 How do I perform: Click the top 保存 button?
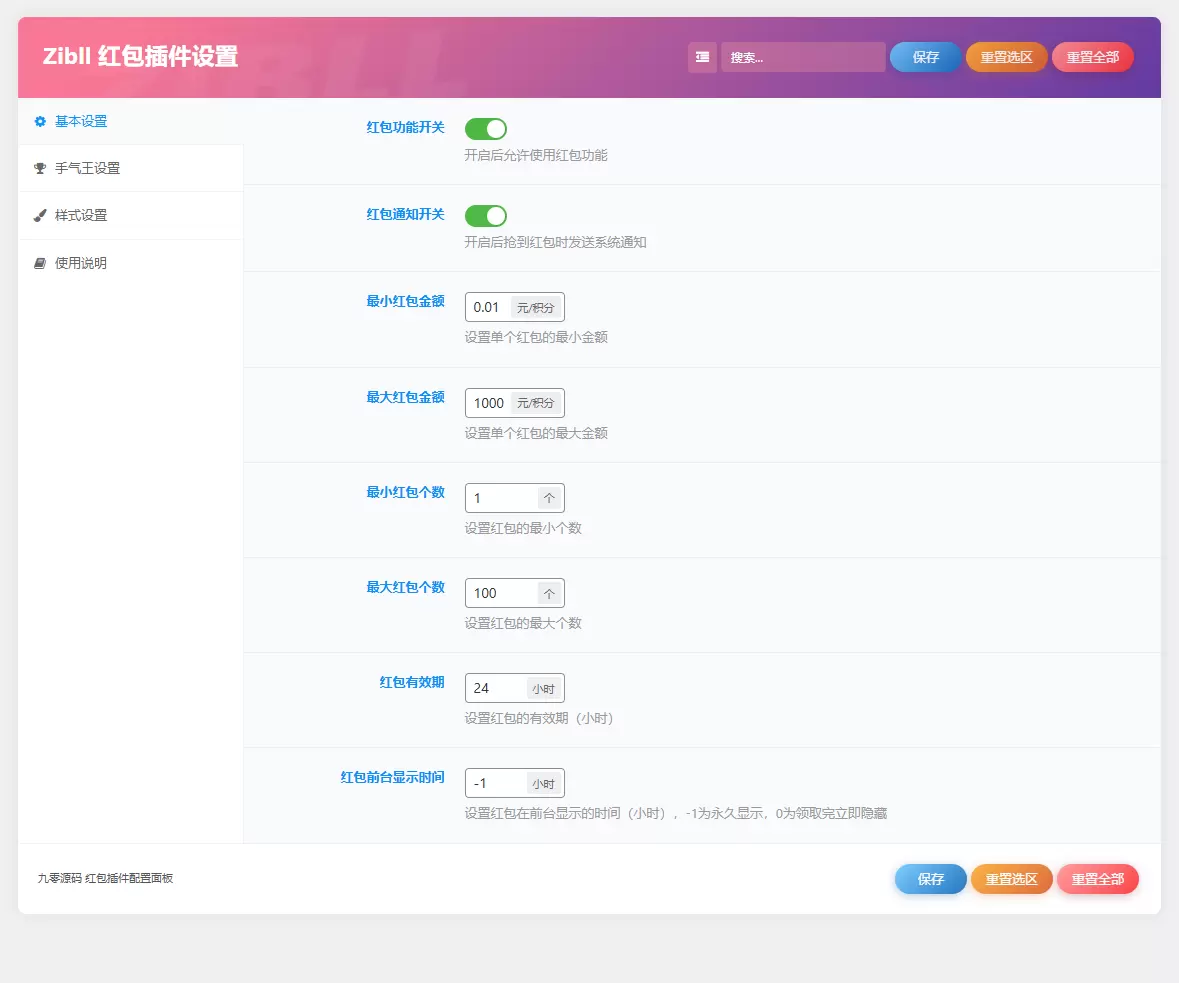tap(926, 57)
